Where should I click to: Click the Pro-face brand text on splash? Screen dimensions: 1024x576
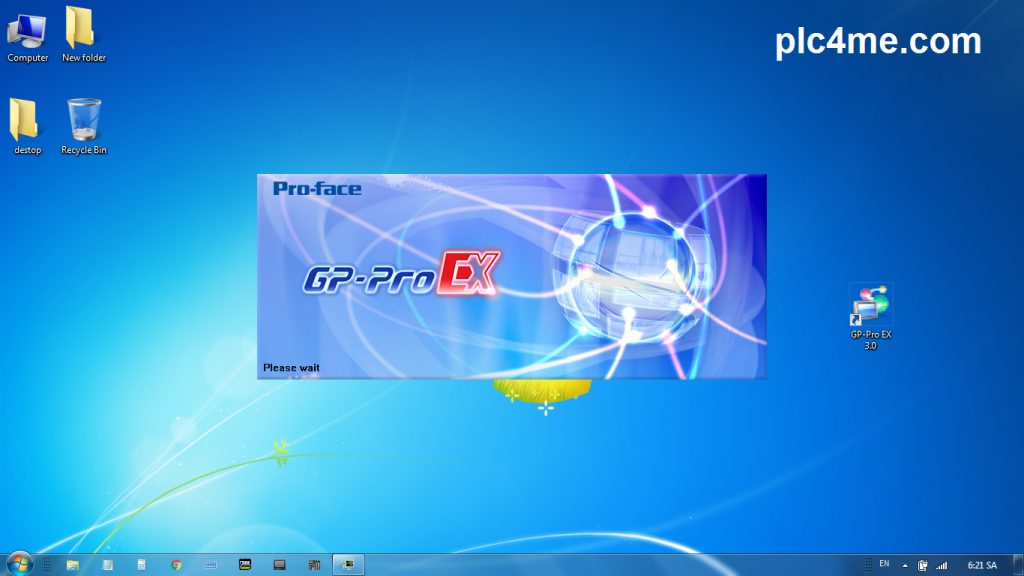(317, 188)
